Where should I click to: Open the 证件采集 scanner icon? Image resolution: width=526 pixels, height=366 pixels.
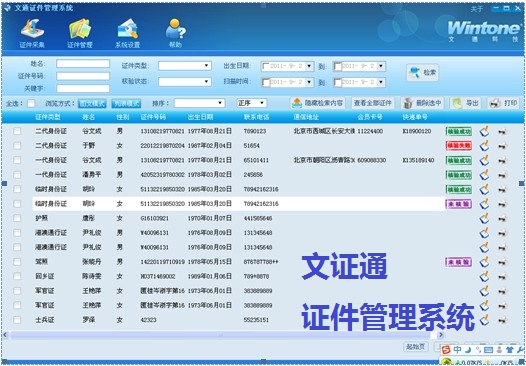(x=32, y=30)
